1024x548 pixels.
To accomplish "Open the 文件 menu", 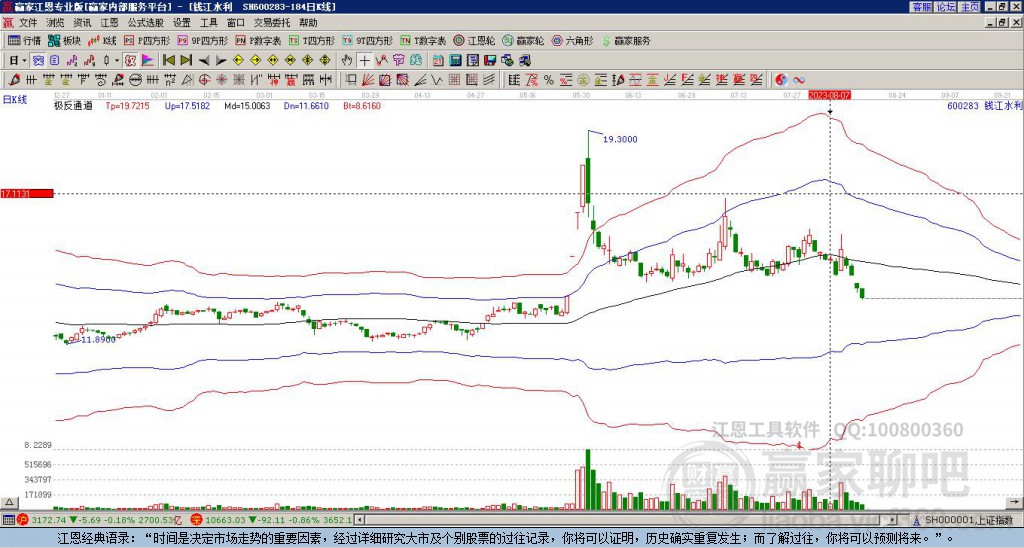I will (x=28, y=23).
